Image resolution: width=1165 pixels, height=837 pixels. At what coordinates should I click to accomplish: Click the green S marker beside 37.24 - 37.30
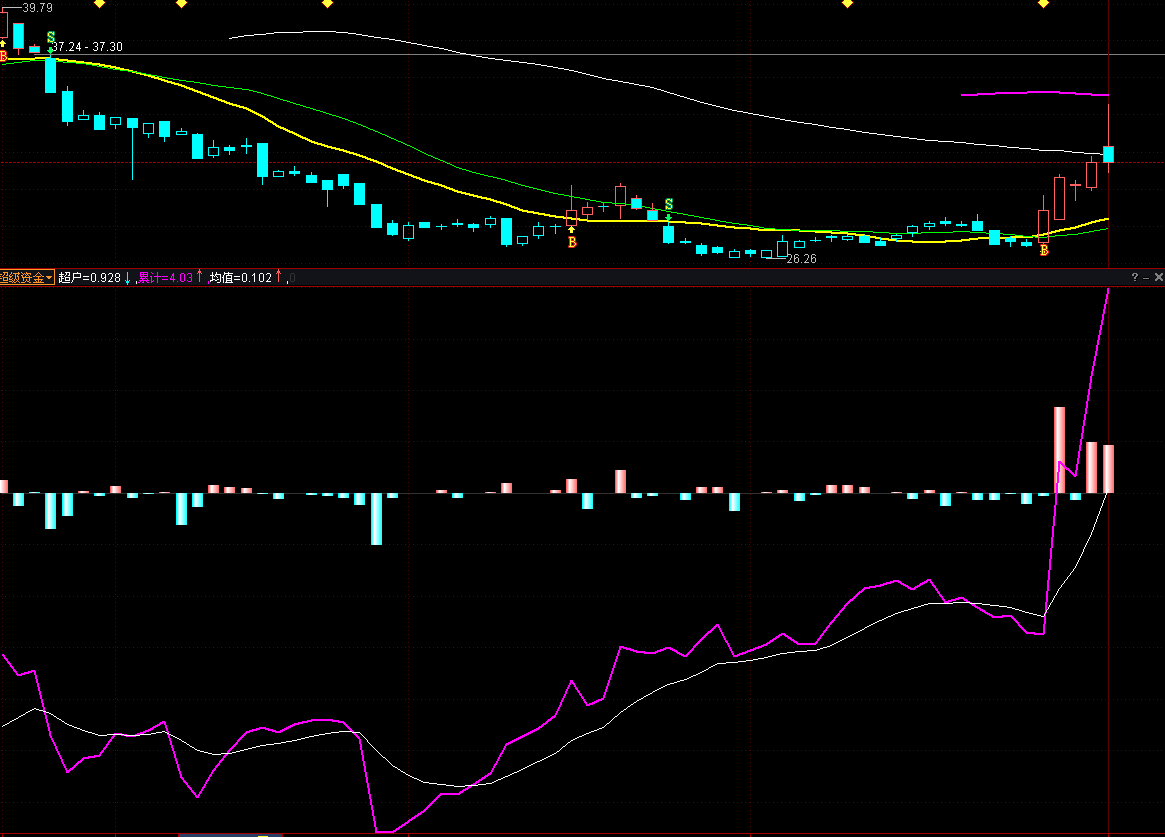click(51, 37)
